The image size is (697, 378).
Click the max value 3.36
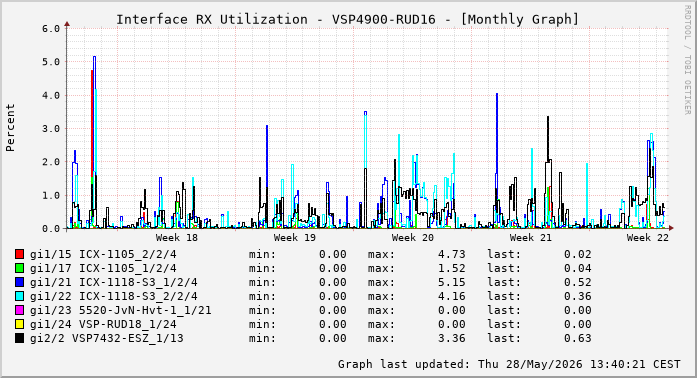tap(452, 338)
